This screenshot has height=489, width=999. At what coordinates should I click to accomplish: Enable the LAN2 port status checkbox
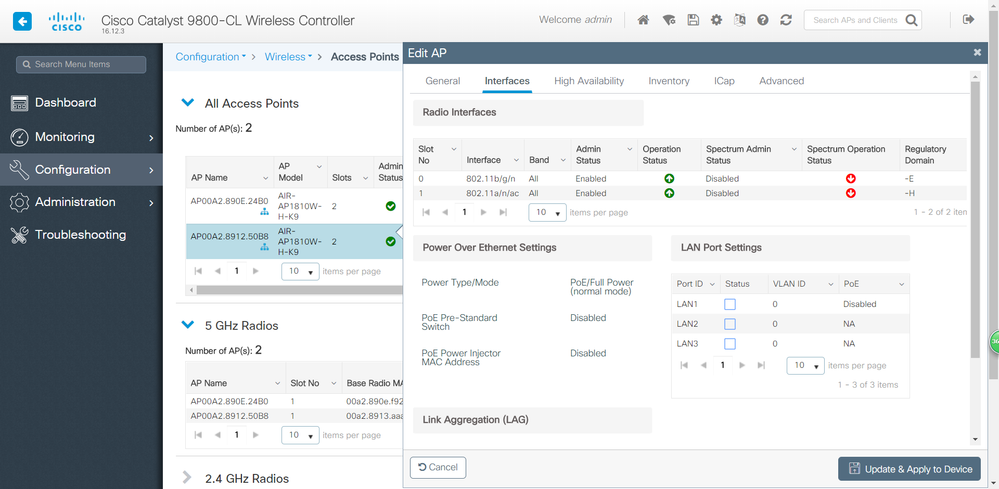point(730,324)
